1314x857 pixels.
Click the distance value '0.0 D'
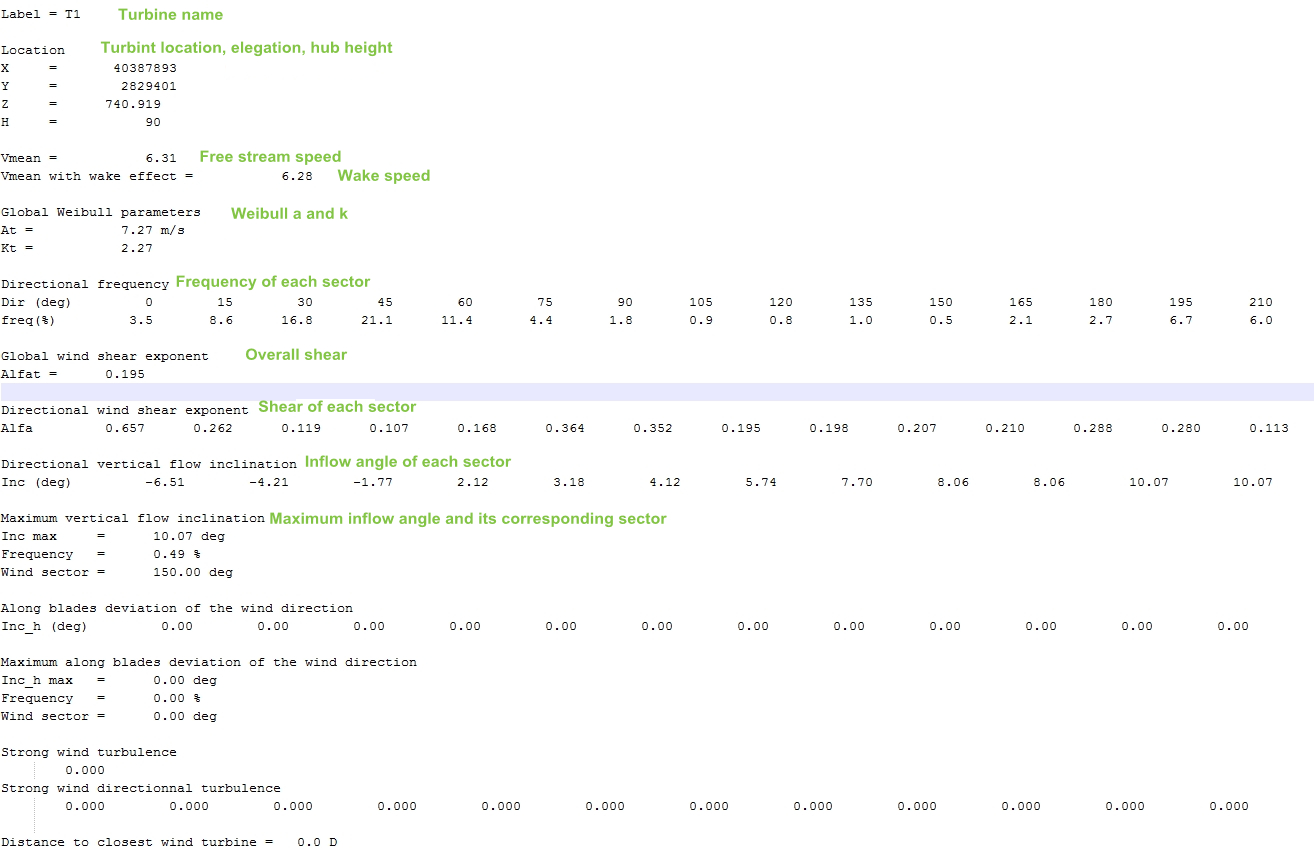pos(317,842)
